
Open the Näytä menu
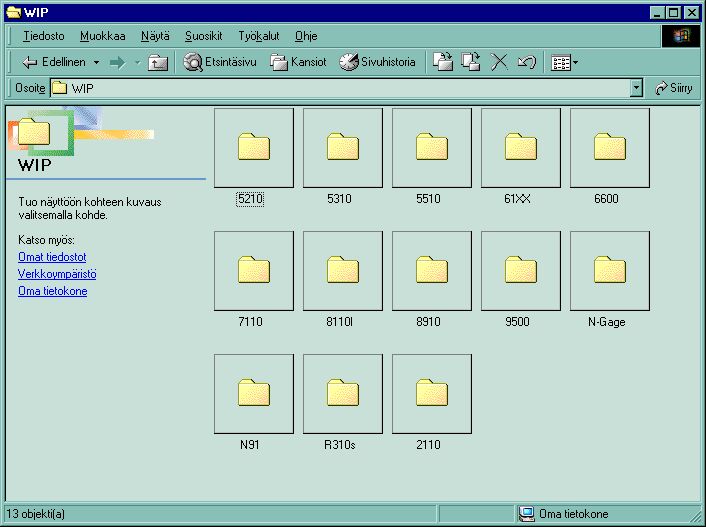tap(155, 36)
